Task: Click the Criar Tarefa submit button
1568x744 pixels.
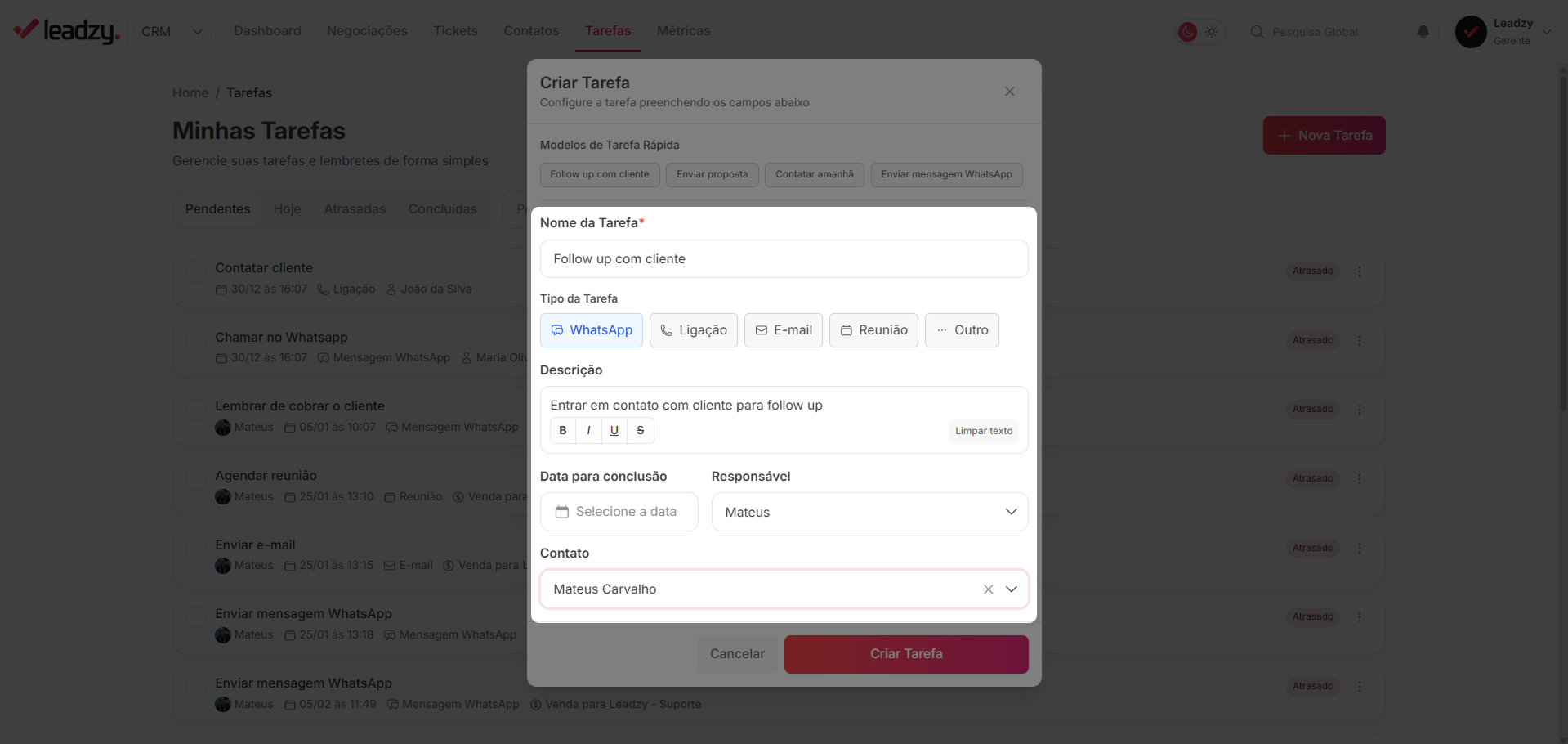Action: (906, 654)
